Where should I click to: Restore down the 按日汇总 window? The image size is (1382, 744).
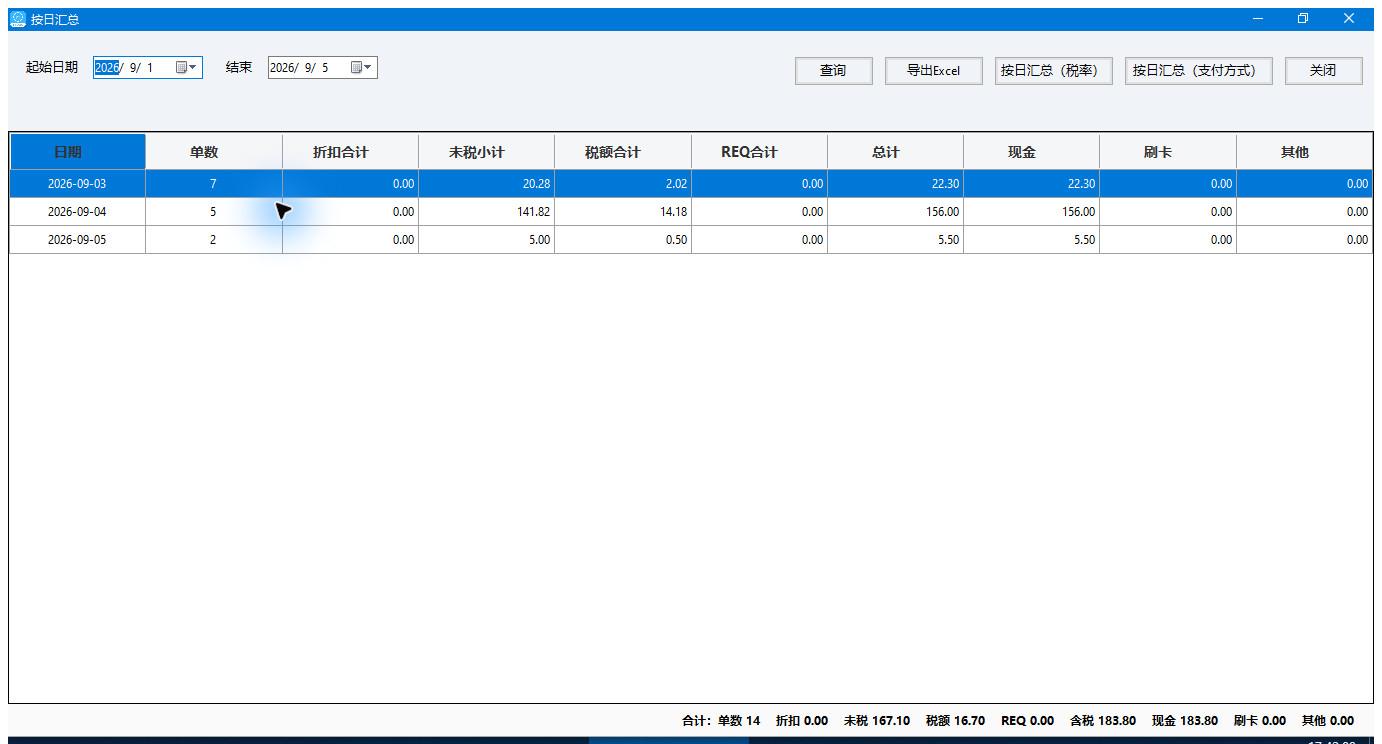pyautogui.click(x=1303, y=19)
